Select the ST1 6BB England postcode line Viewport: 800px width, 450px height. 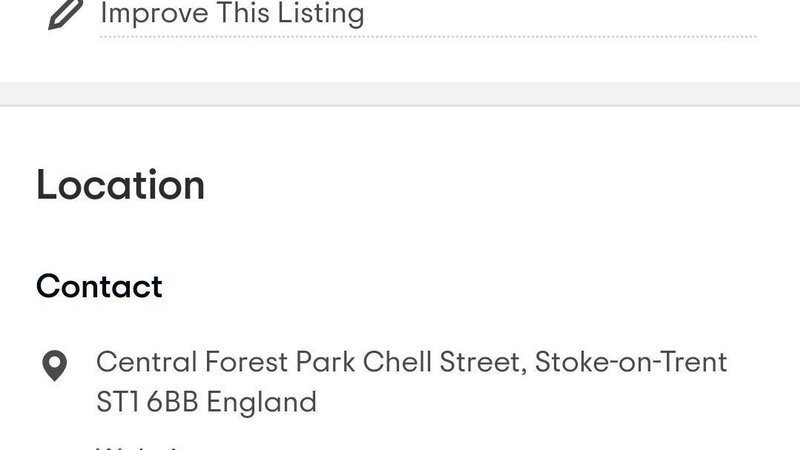pyautogui.click(x=206, y=402)
